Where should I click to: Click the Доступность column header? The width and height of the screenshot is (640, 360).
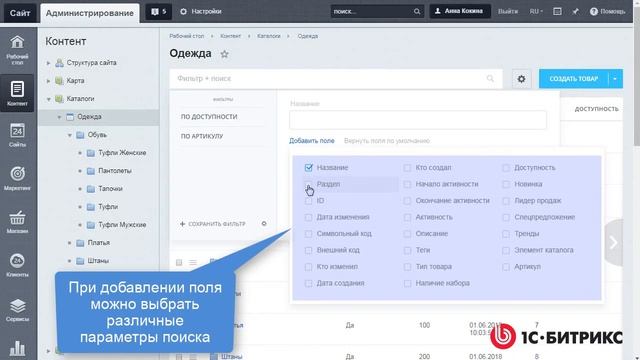pyautogui.click(x=596, y=109)
